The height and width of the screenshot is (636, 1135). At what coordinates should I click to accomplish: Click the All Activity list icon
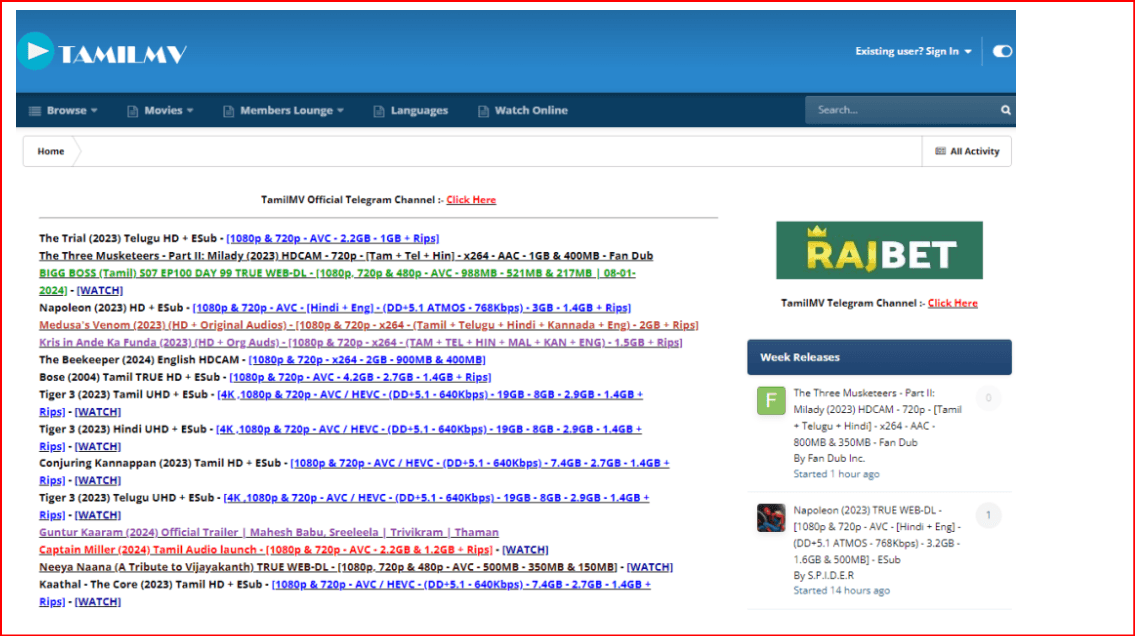[940, 151]
